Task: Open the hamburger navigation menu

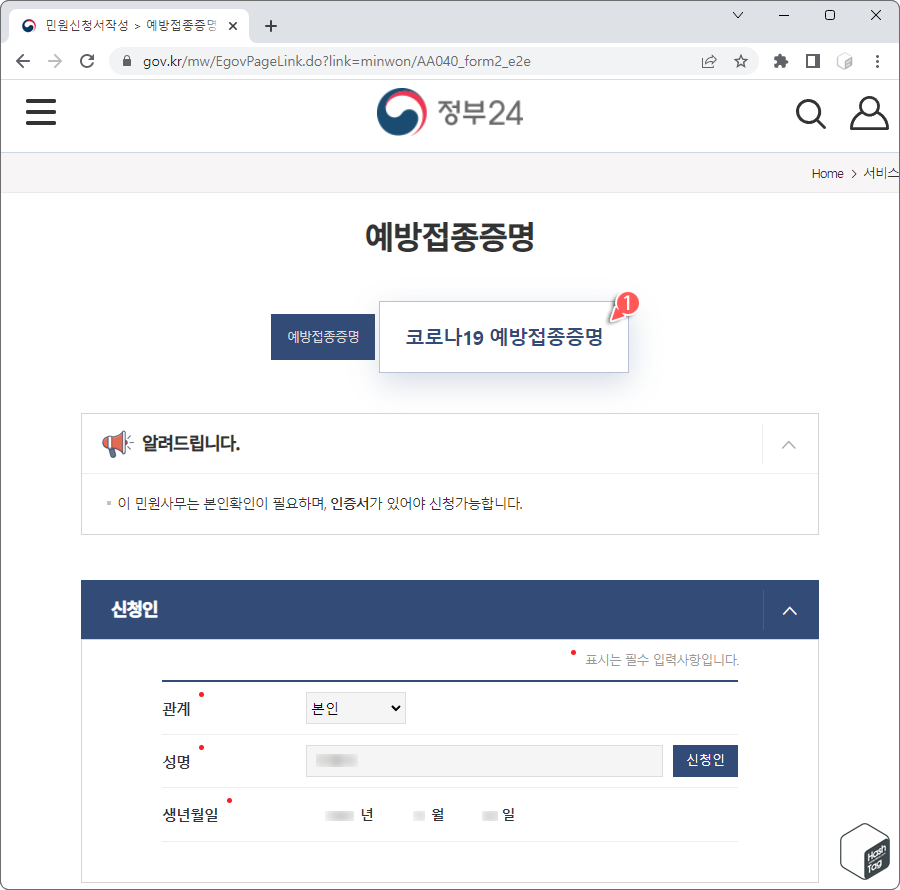Action: point(40,112)
